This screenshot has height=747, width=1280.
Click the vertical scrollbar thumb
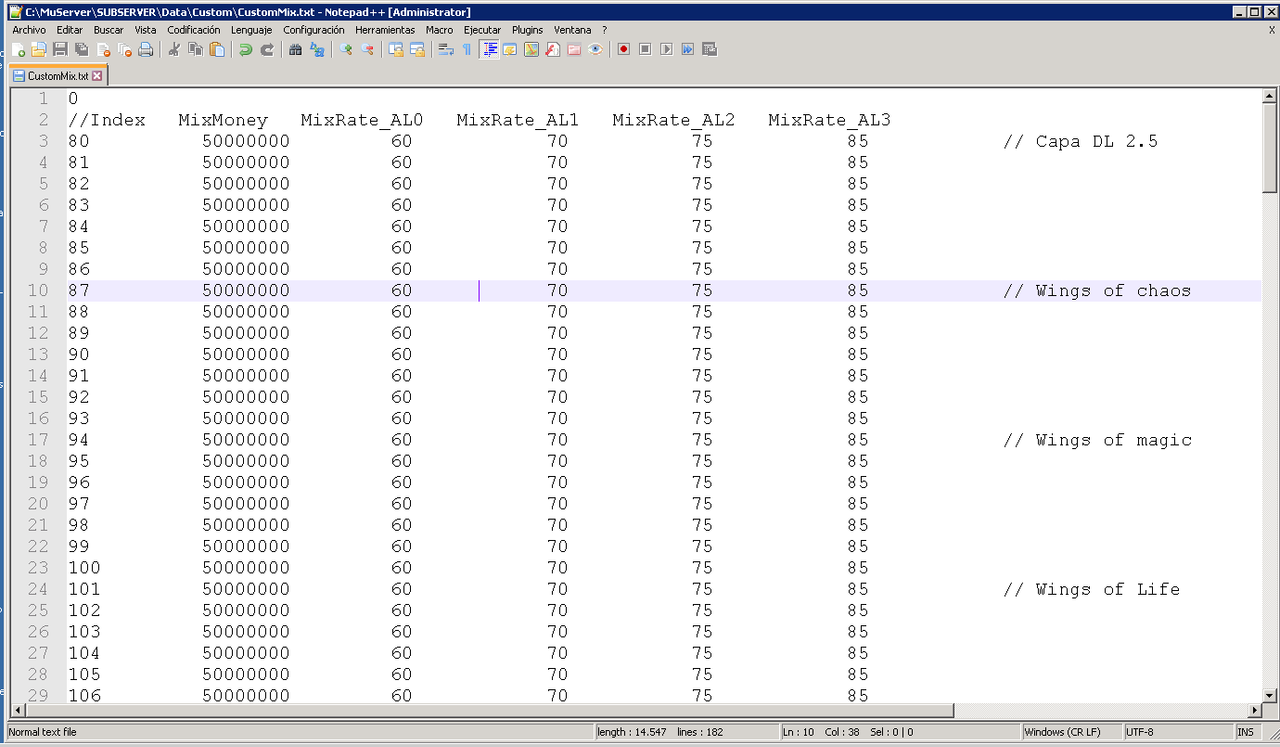pos(1270,148)
